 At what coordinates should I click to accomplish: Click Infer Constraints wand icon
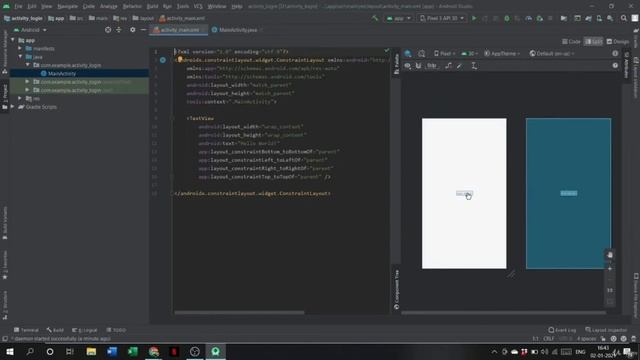[460, 66]
